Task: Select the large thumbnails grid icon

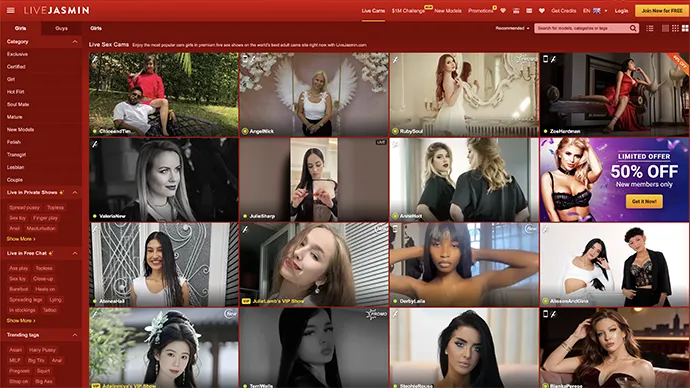Action: 685,28
